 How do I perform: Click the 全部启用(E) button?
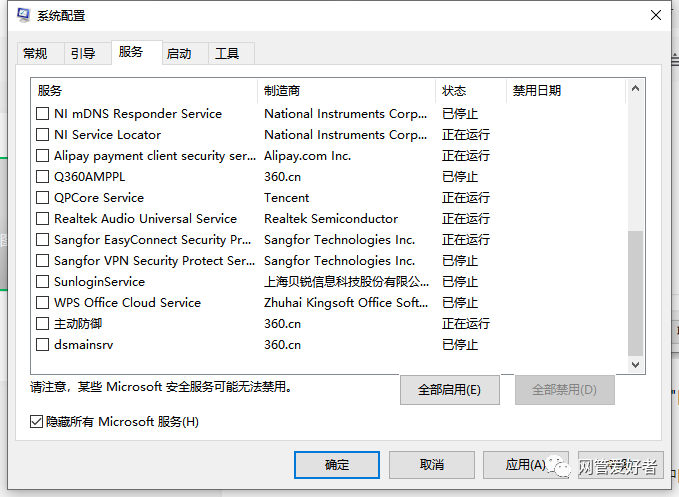point(449,390)
